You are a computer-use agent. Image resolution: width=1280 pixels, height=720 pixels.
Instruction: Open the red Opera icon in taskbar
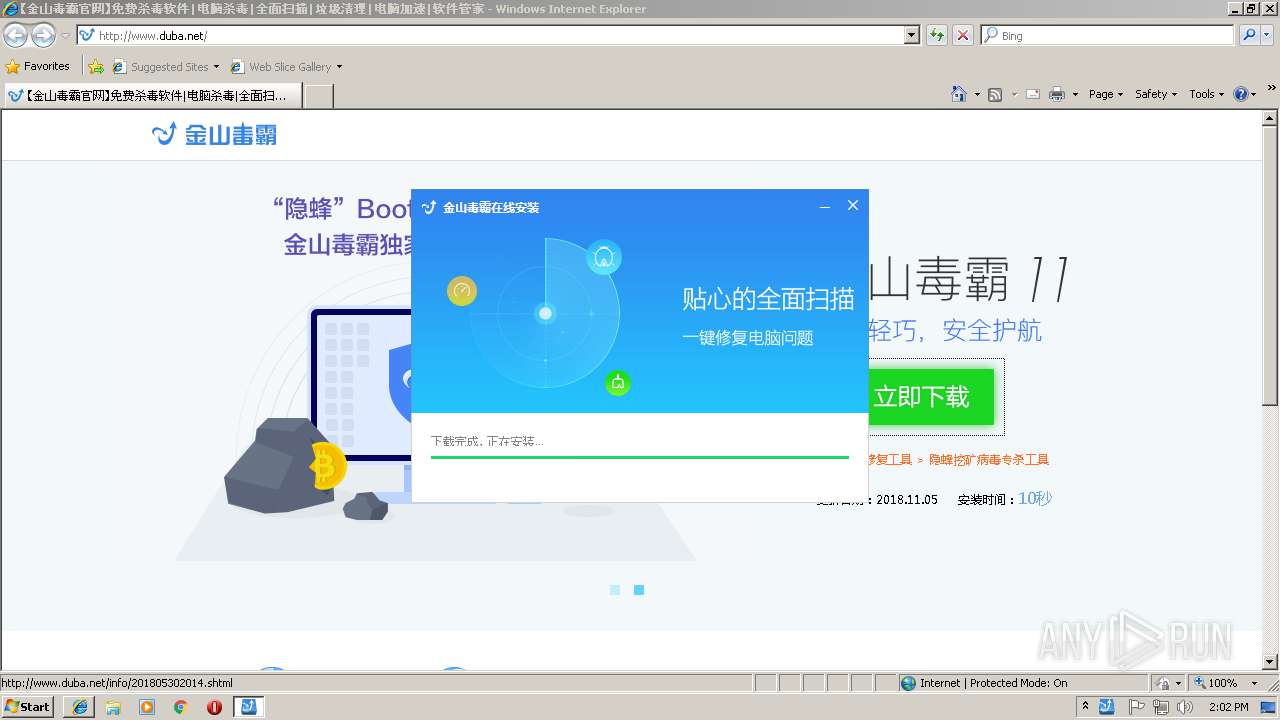pos(215,707)
